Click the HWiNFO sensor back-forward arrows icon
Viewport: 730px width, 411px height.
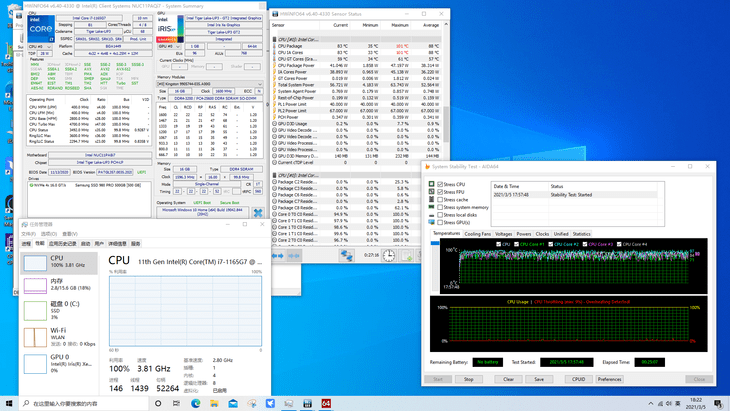coord(279,256)
